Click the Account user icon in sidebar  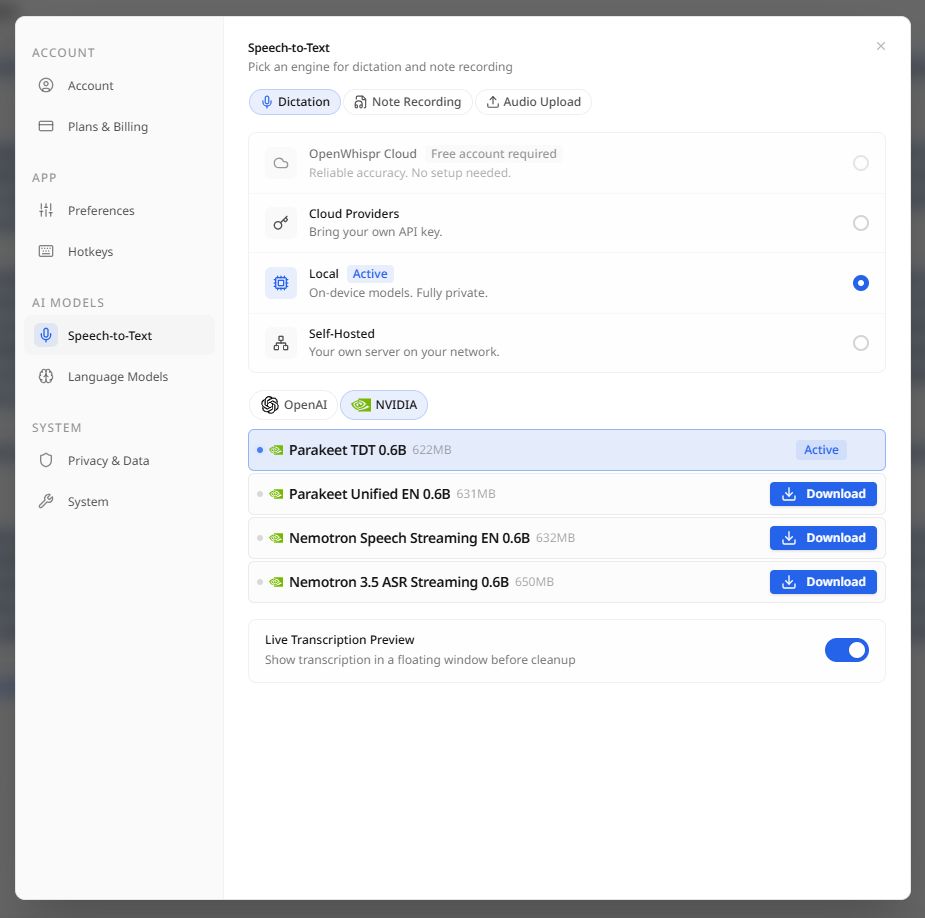pyautogui.click(x=46, y=86)
